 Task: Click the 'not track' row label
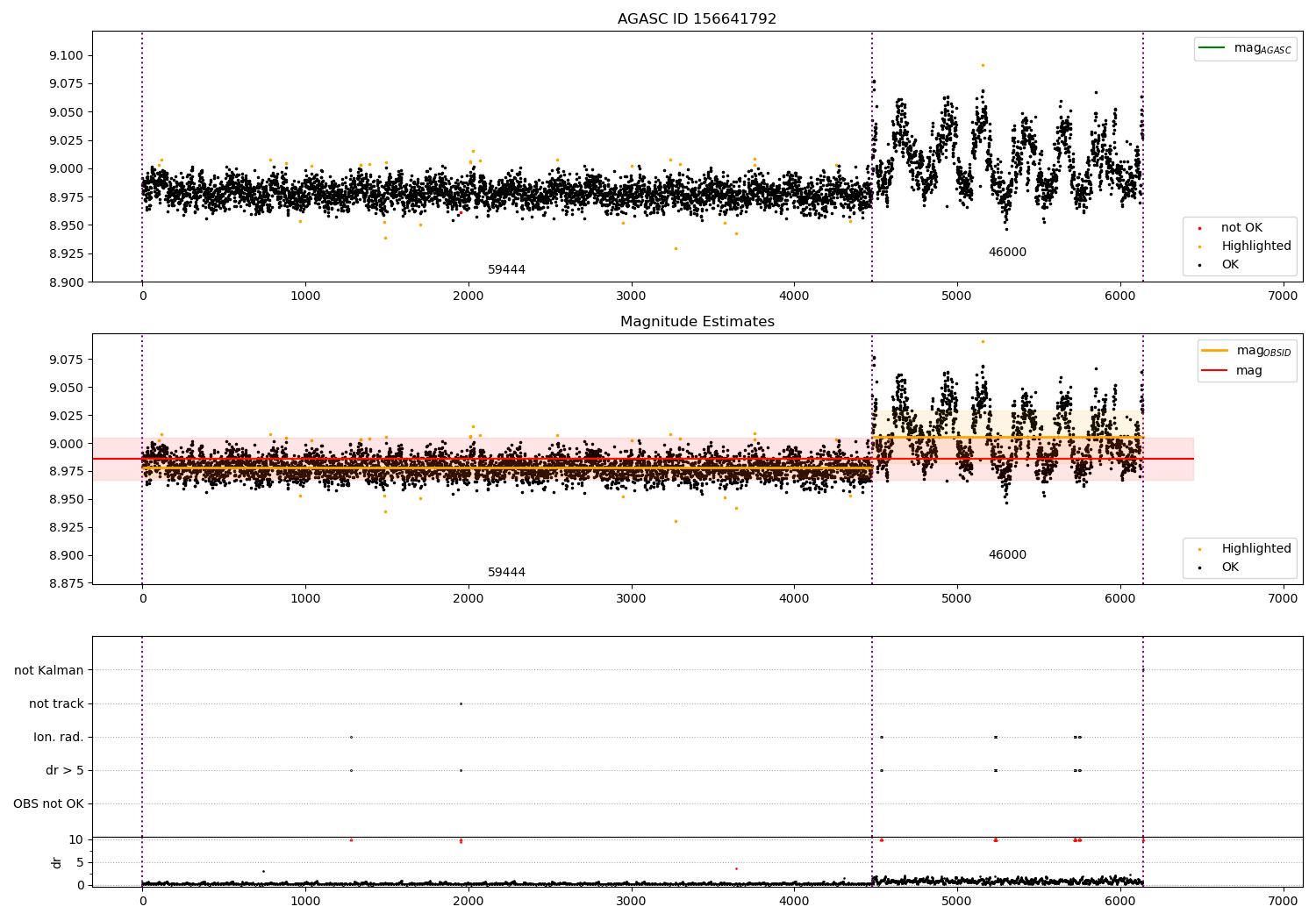click(56, 703)
